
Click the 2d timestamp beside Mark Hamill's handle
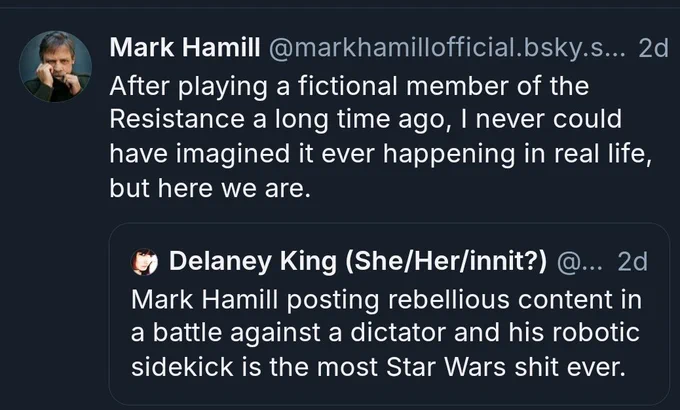(654, 48)
